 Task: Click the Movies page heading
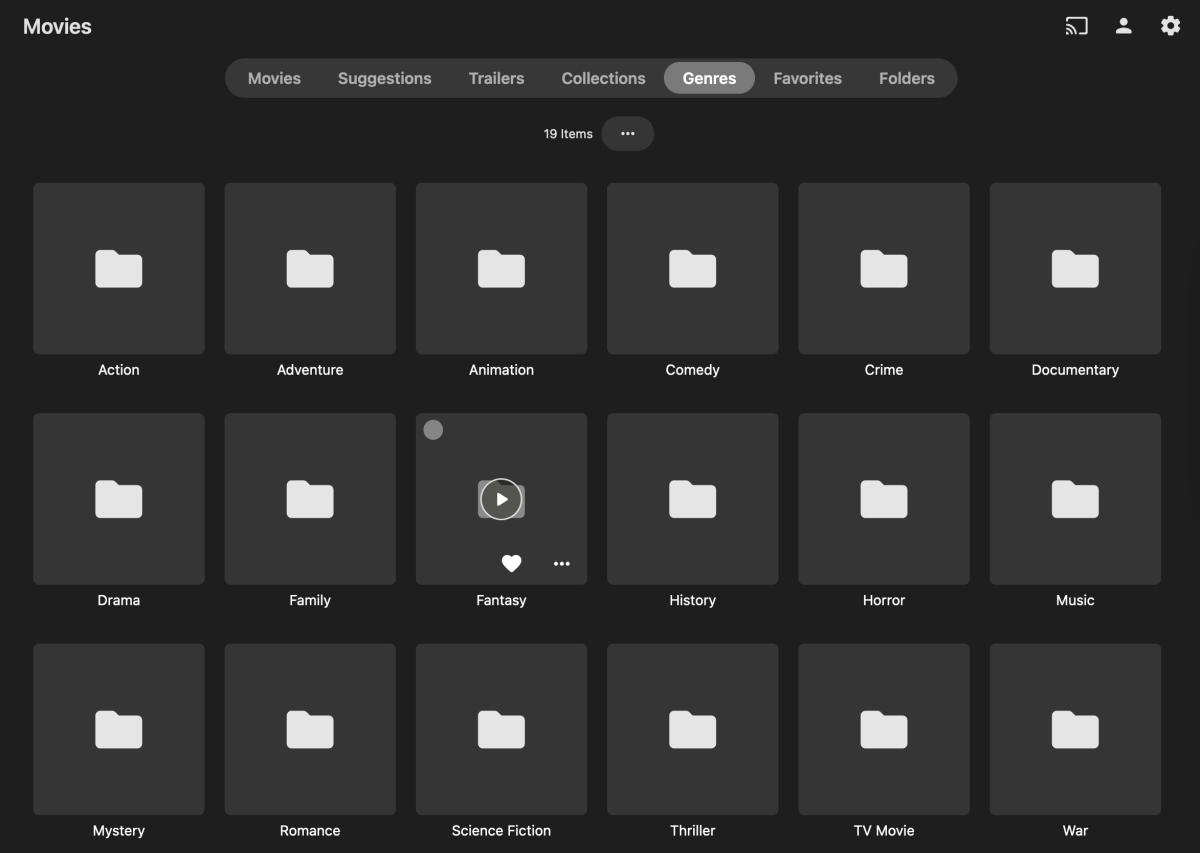[x=57, y=26]
